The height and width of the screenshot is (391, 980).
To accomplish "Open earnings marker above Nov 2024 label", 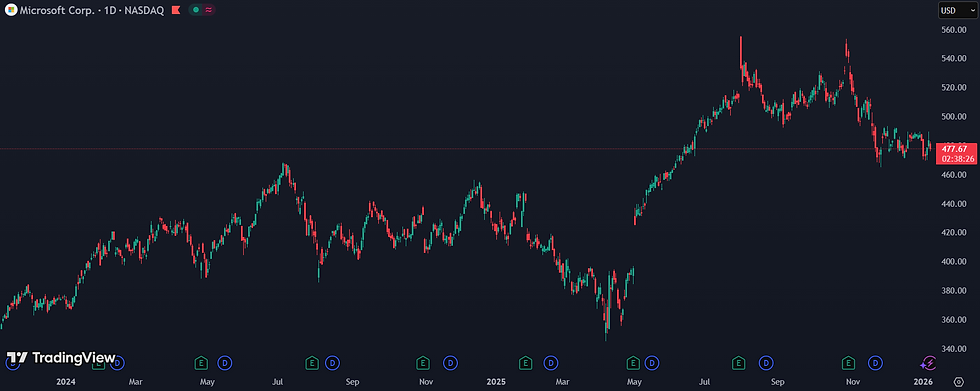I will pos(423,362).
